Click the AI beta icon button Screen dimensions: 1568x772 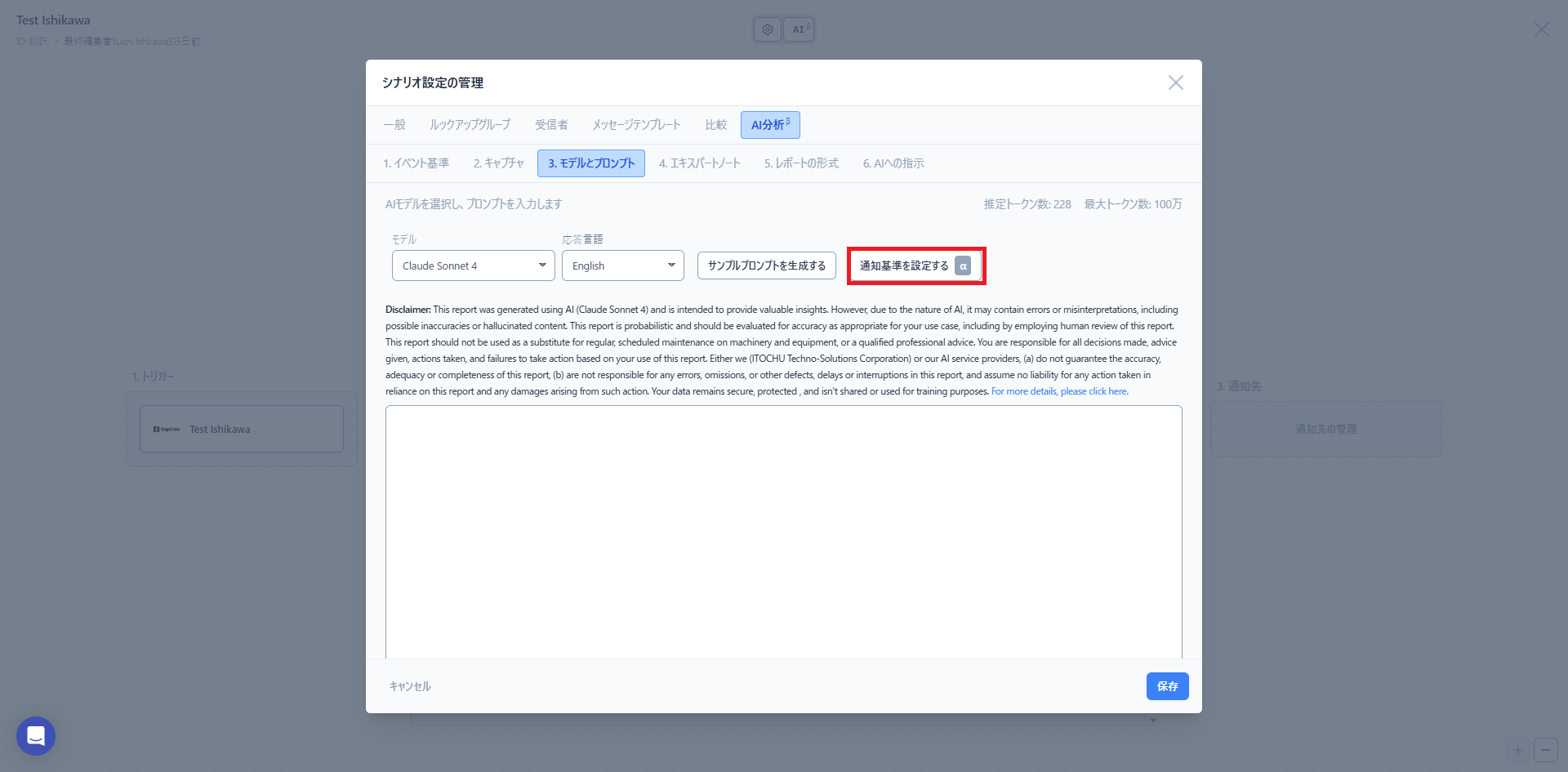(799, 29)
